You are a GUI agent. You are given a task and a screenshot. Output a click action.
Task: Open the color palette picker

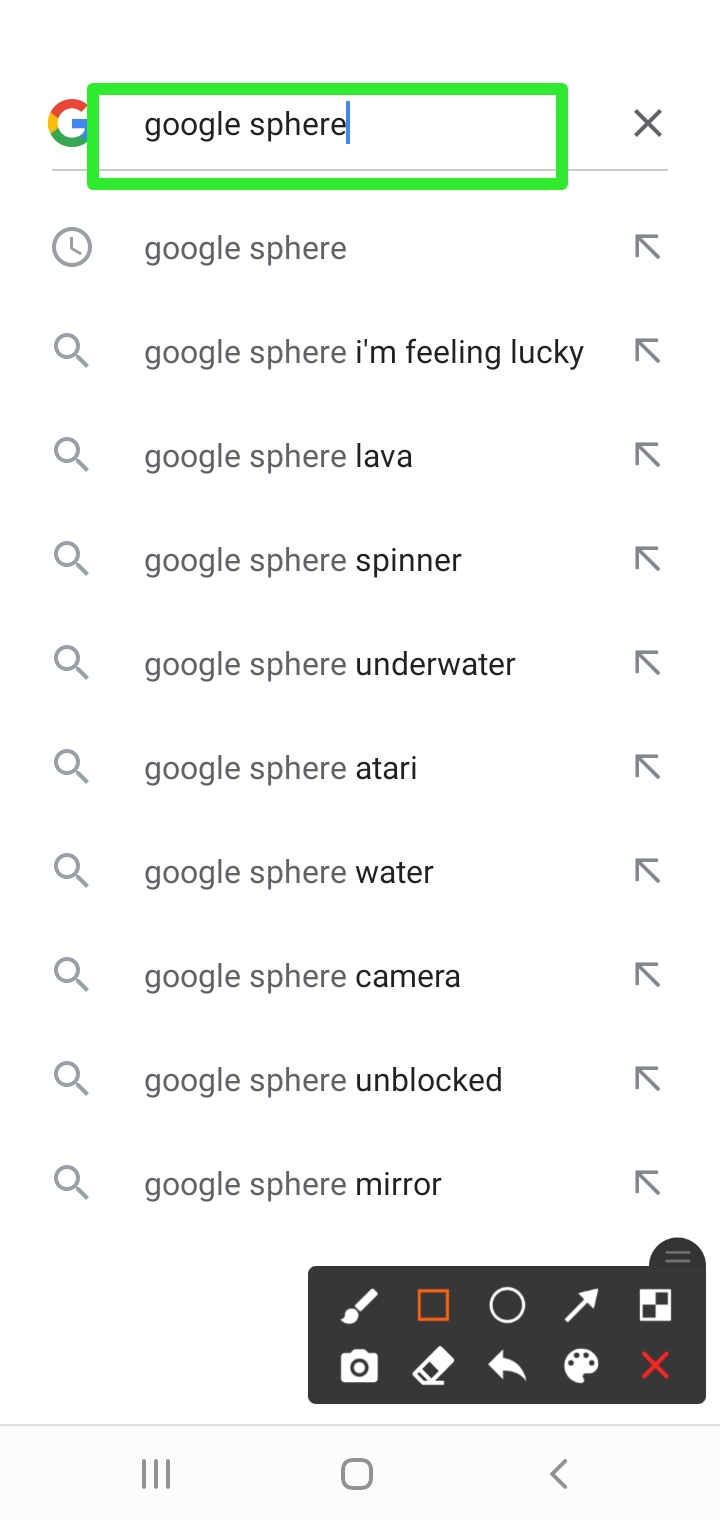(x=581, y=1366)
